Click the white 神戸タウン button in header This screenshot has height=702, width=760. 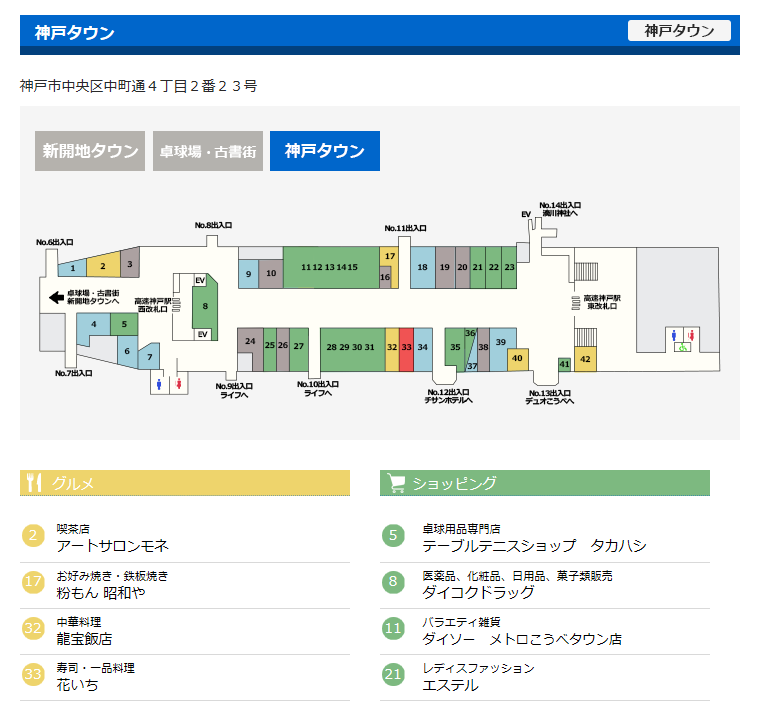click(679, 31)
